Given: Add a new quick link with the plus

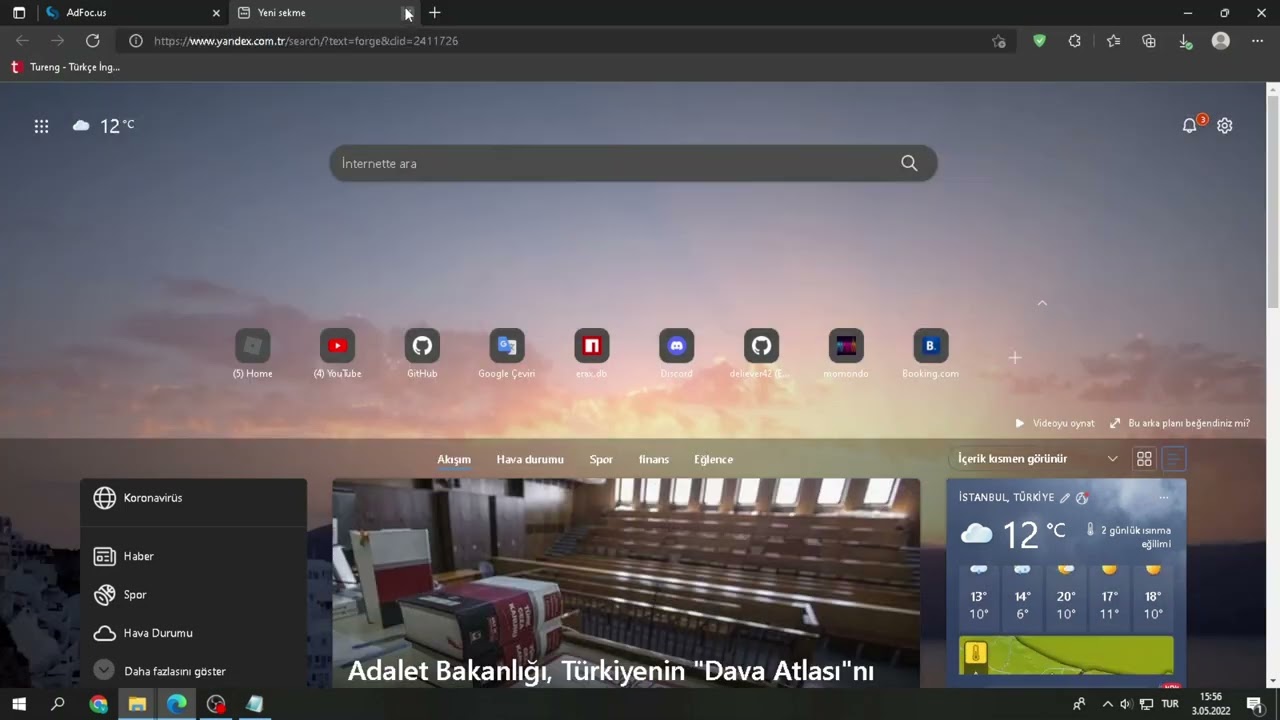Looking at the screenshot, I should 1015,357.
